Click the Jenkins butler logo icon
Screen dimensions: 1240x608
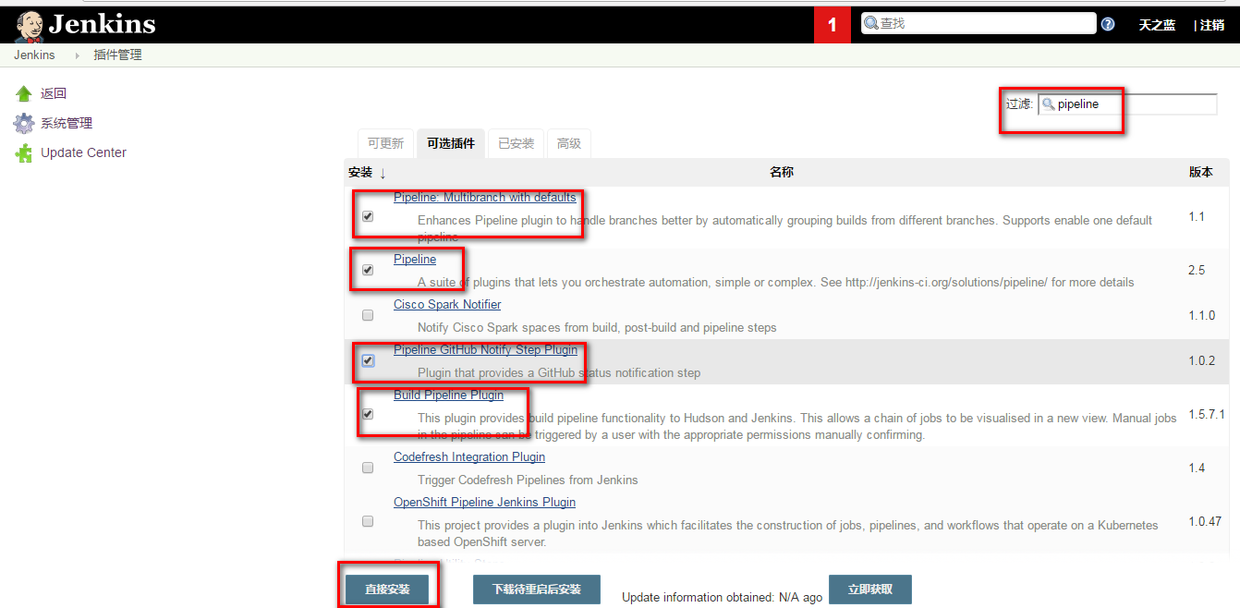[x=29, y=24]
